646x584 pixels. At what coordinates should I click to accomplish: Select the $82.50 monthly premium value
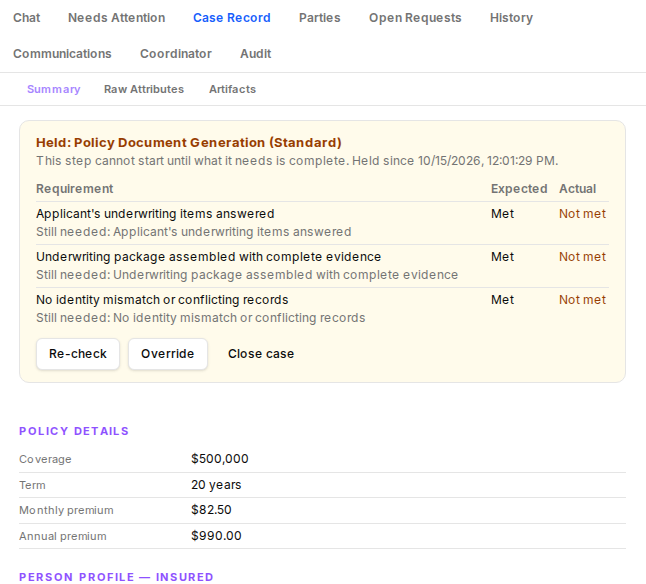(211, 510)
